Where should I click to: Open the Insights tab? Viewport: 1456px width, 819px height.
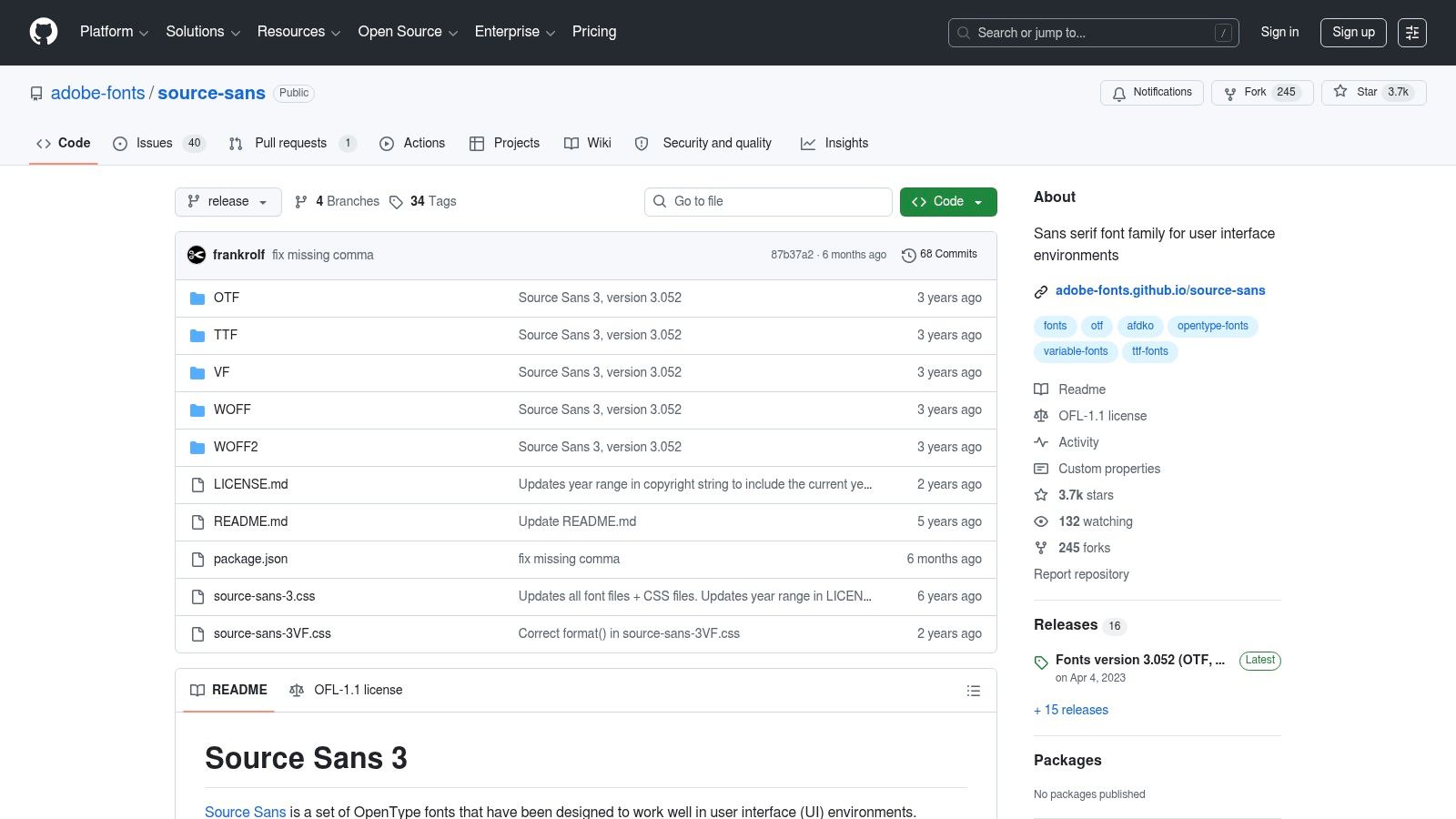tap(834, 143)
